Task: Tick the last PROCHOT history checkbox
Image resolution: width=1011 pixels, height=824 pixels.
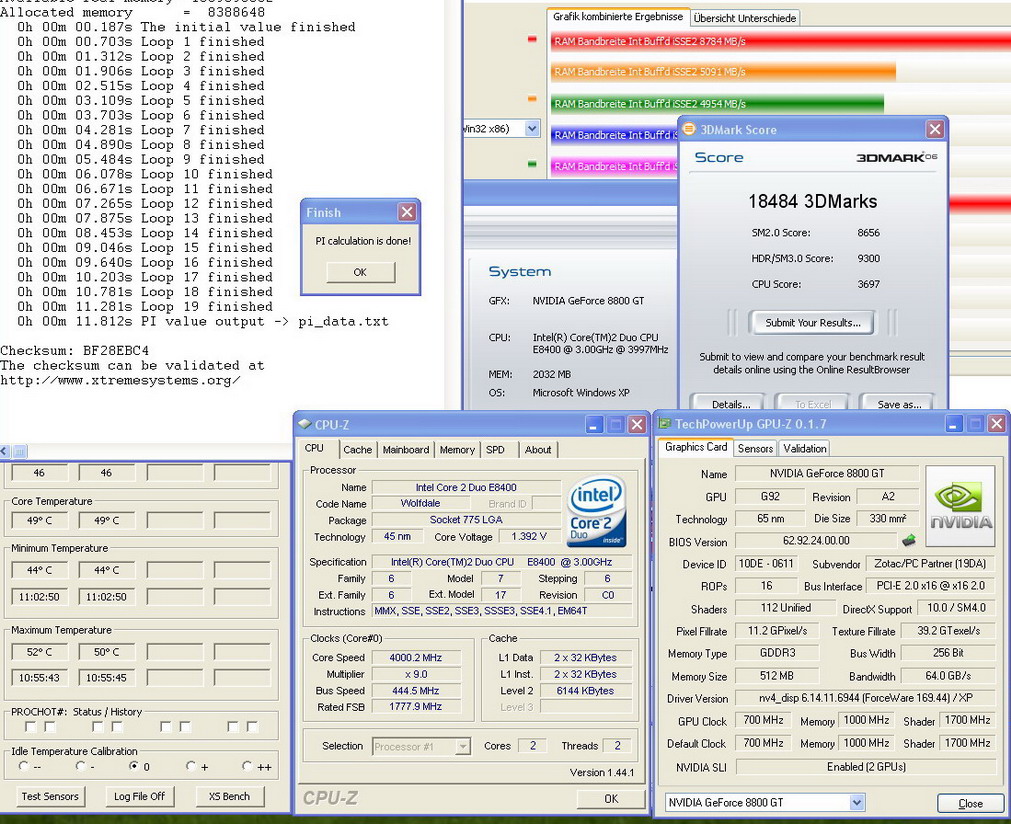Action: (252, 727)
